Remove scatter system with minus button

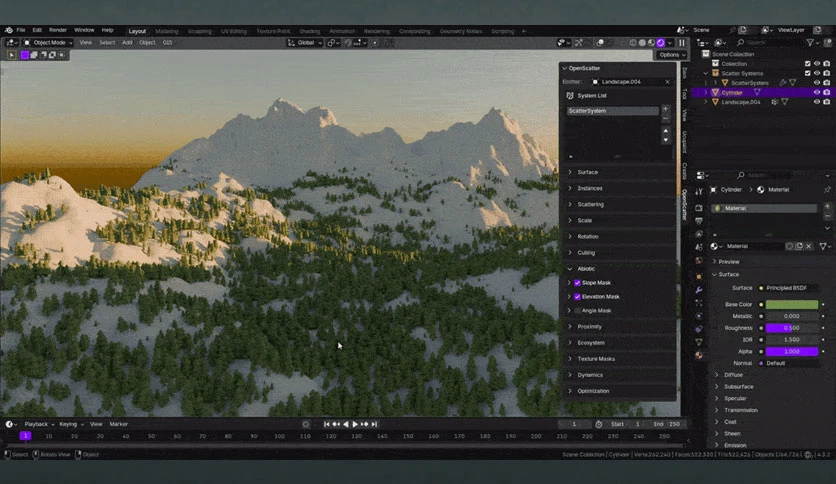[x=665, y=118]
